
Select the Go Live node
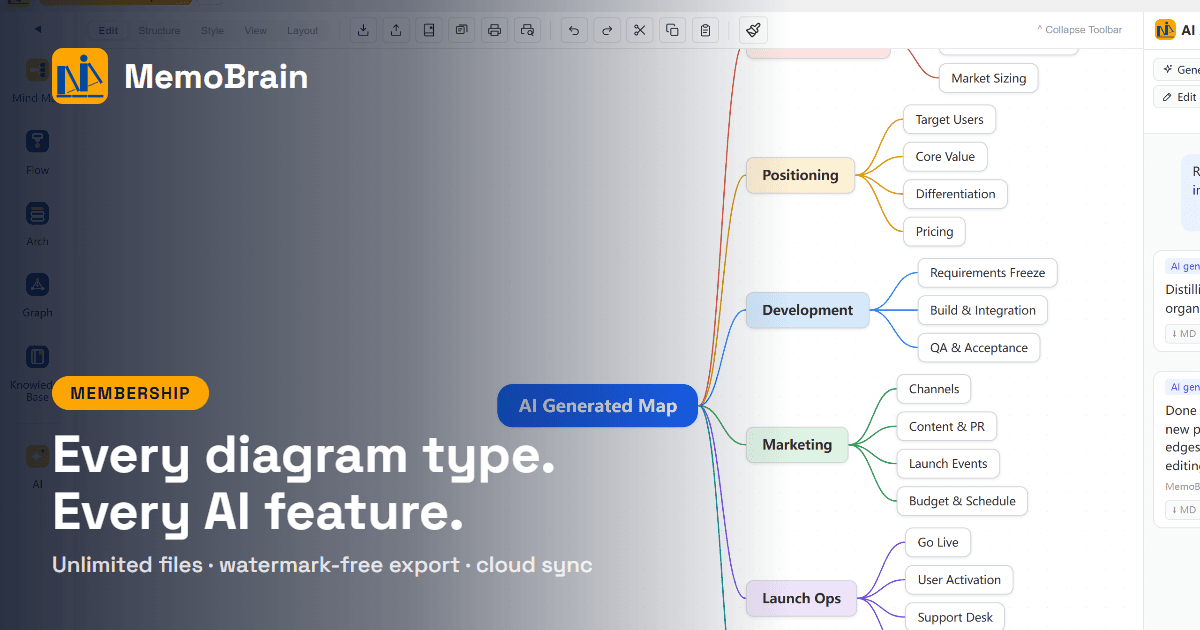[938, 543]
